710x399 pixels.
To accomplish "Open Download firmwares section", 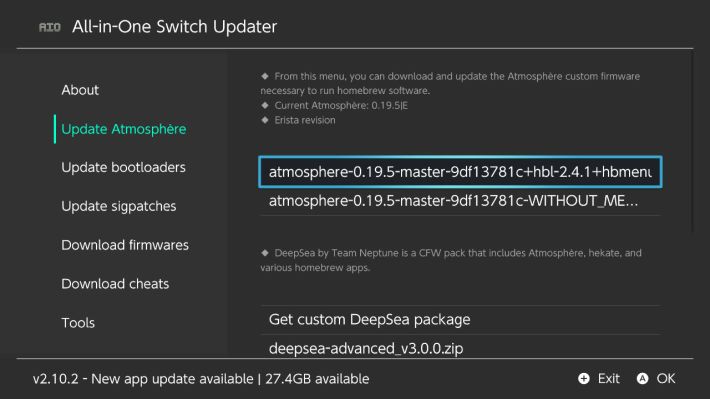I will pyautogui.click(x=125, y=245).
